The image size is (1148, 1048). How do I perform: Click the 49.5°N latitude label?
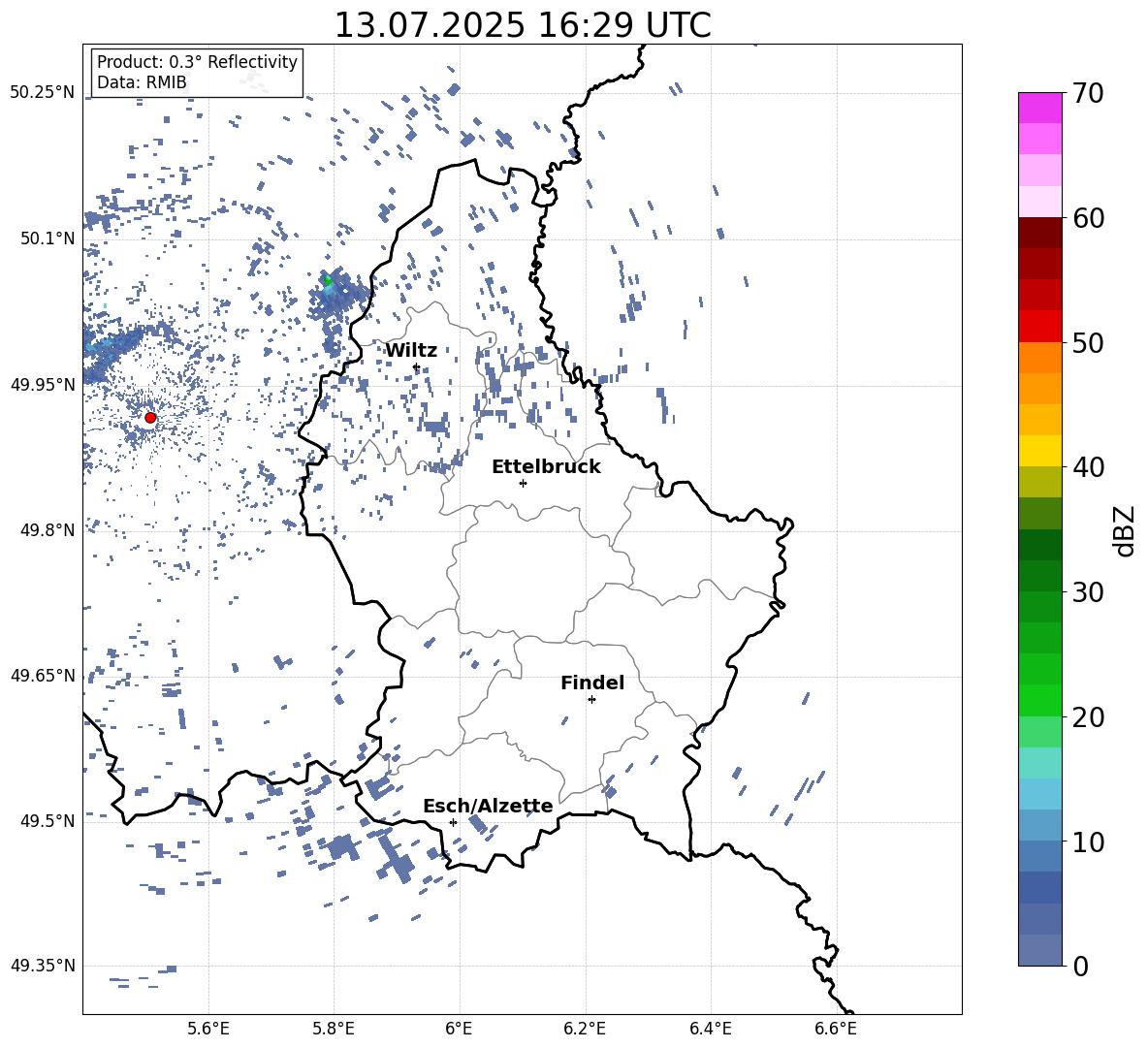click(x=48, y=820)
